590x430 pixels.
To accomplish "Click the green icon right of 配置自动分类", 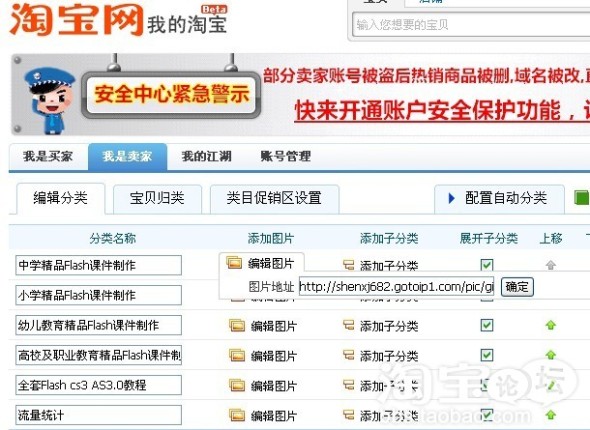I will point(582,198).
